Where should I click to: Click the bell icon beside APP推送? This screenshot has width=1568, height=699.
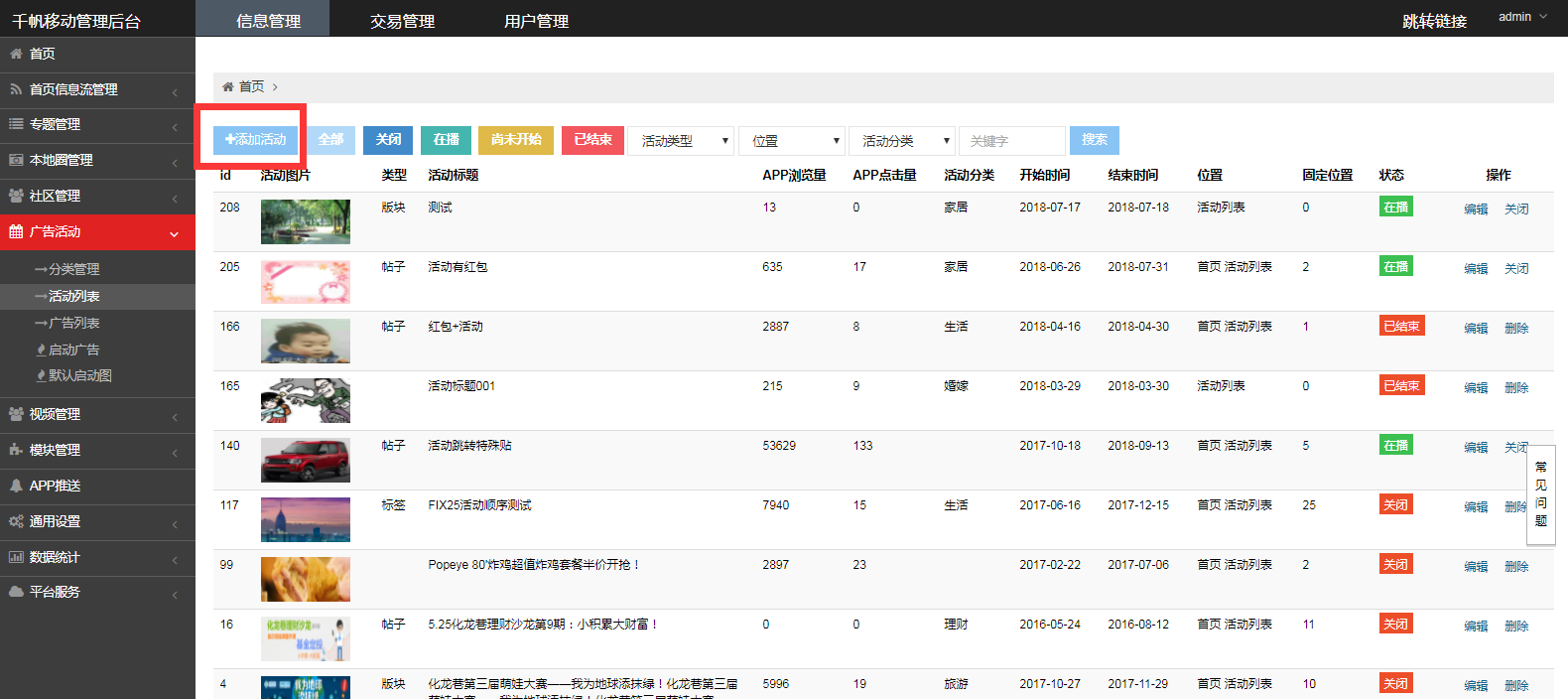pyautogui.click(x=16, y=486)
